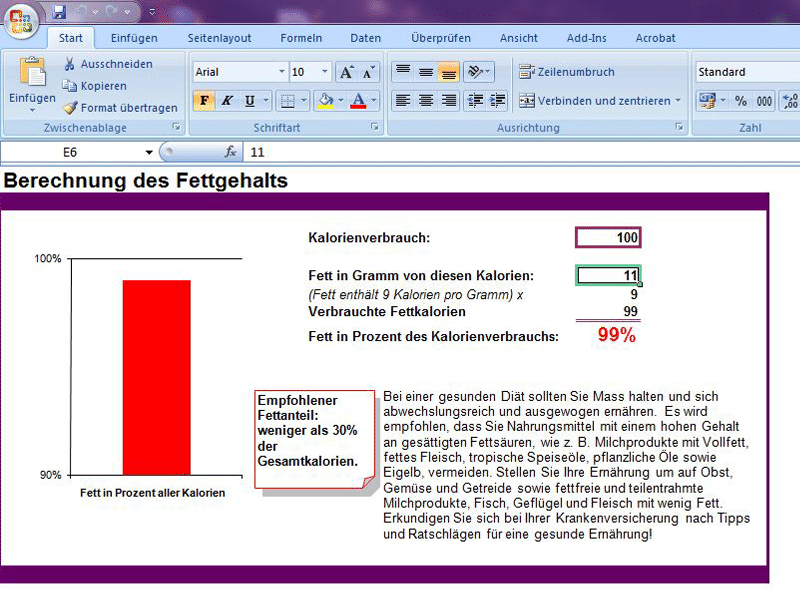Toggle underline U formatting

pyautogui.click(x=249, y=101)
